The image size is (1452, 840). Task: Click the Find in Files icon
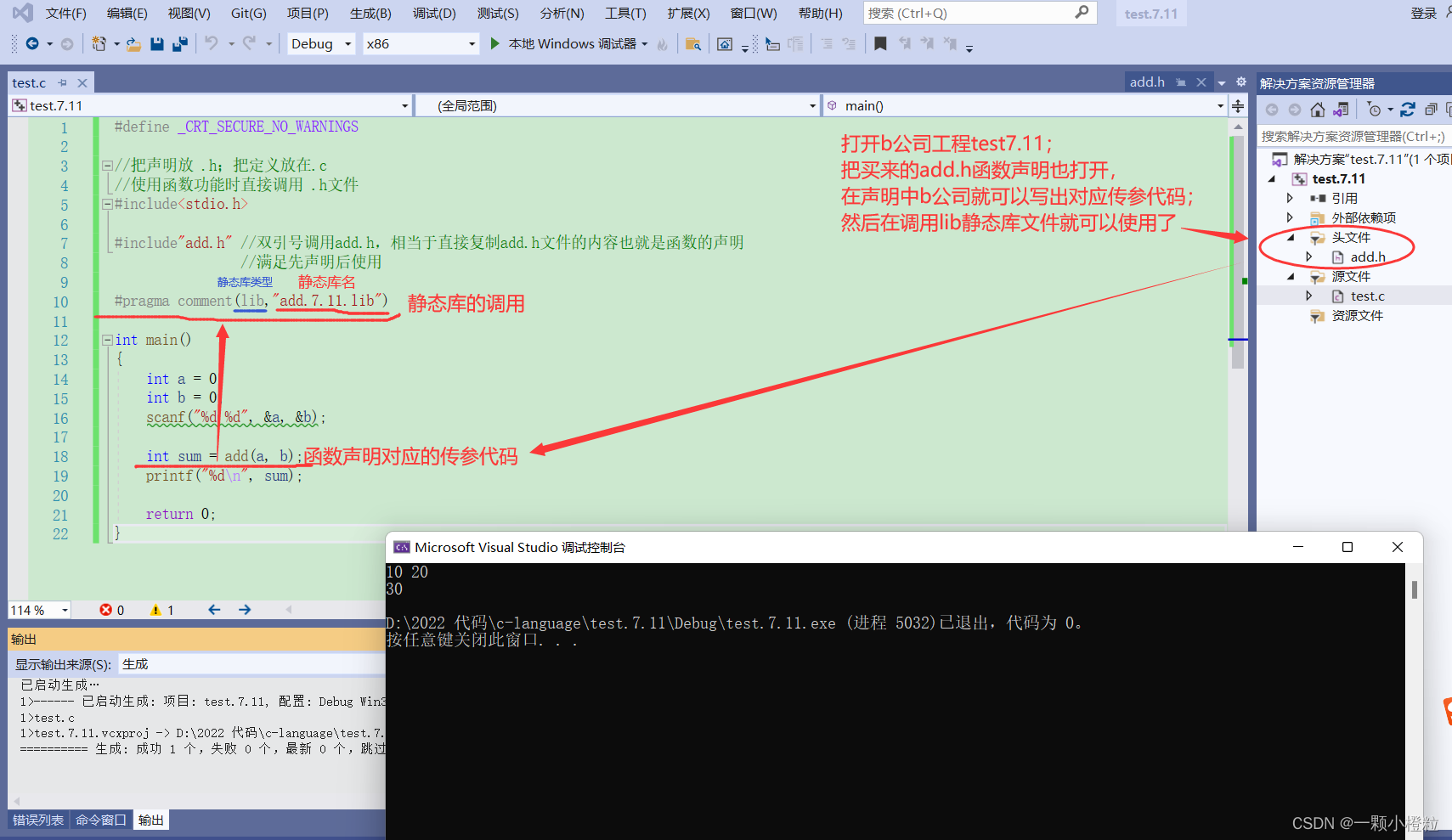pyautogui.click(x=693, y=44)
